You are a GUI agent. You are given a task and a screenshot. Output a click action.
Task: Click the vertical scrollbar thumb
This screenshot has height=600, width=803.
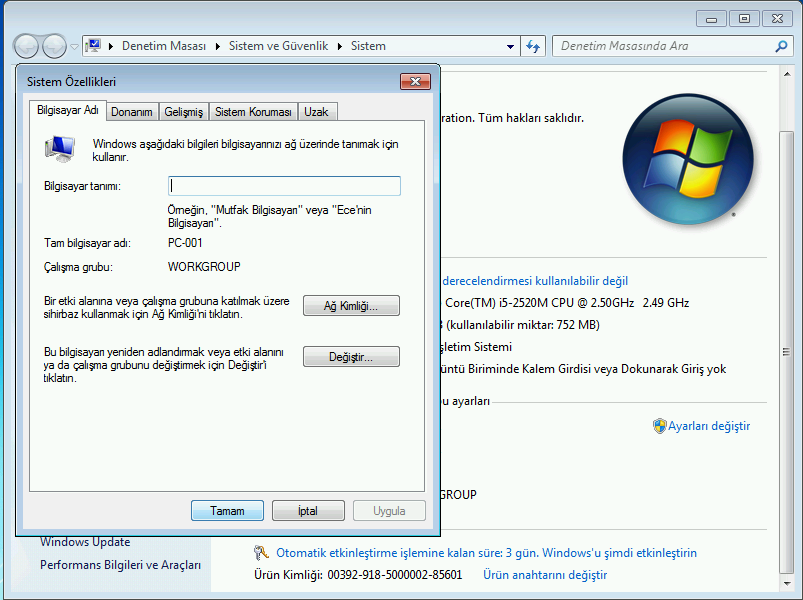787,352
